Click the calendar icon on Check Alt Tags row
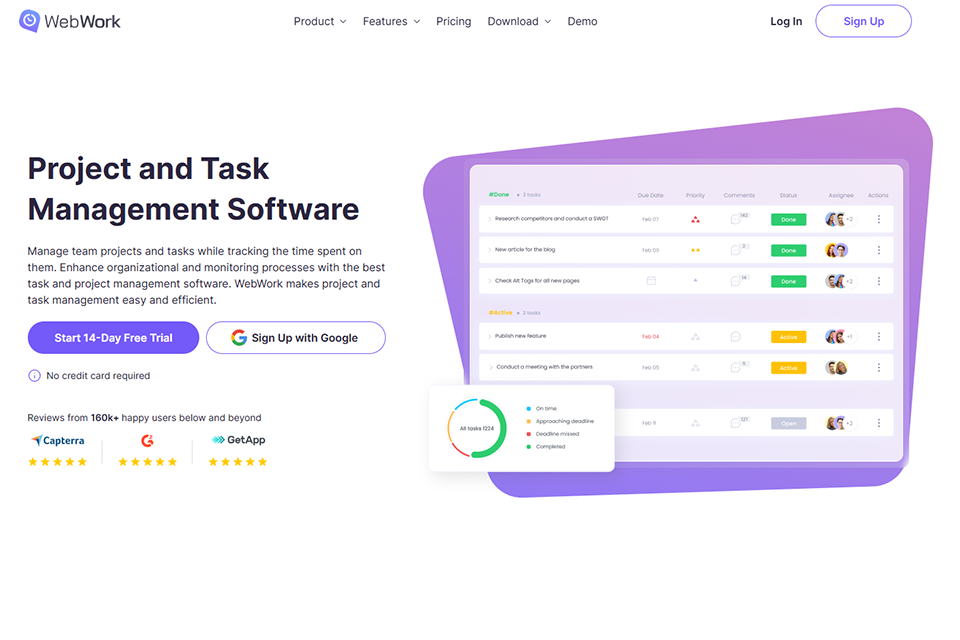The image size is (960, 640). 651,280
